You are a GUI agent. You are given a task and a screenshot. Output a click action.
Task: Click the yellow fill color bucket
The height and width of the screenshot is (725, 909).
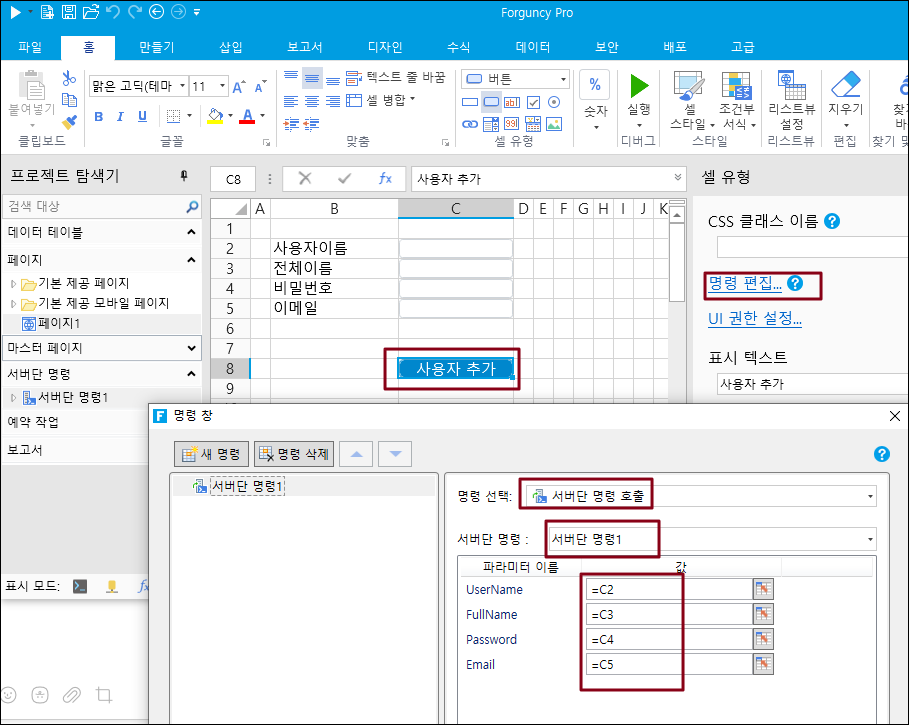pyautogui.click(x=214, y=116)
